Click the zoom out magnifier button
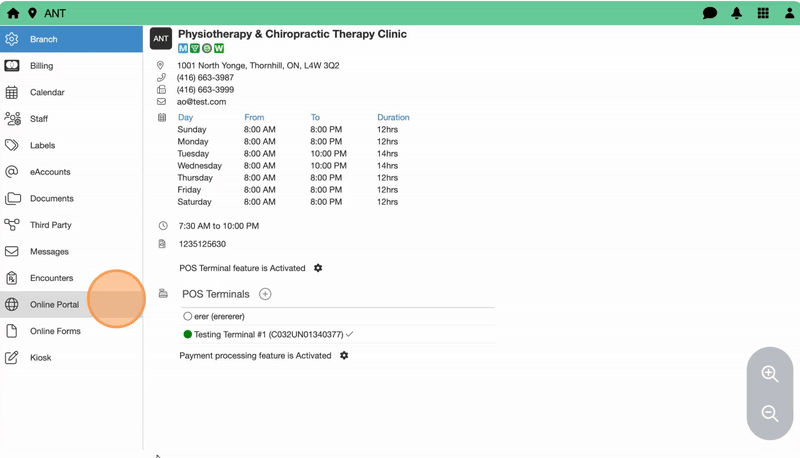800x458 pixels. 770,414
